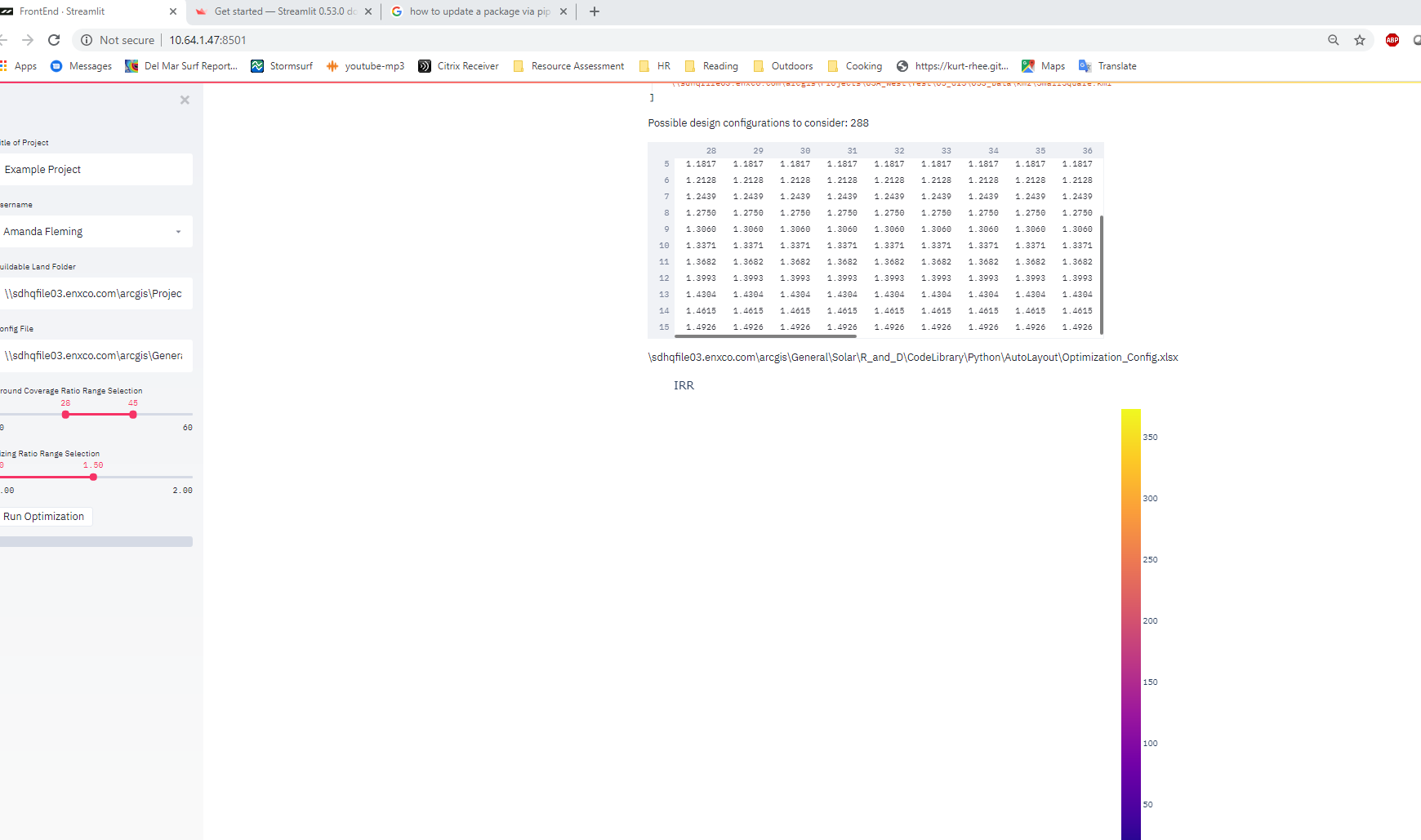Viewport: 1421px width, 840px height.
Task: Click the Adblock Plus extension icon
Action: tap(1392, 39)
